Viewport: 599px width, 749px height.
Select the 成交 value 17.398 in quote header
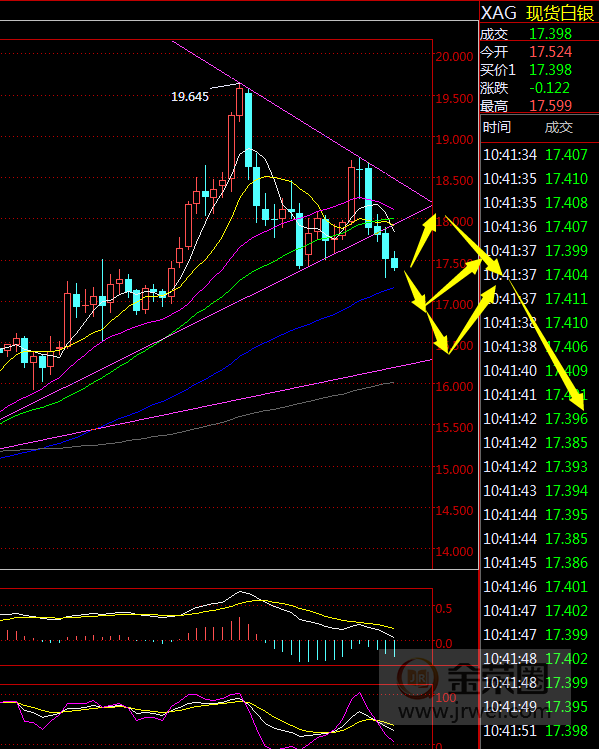[550, 34]
